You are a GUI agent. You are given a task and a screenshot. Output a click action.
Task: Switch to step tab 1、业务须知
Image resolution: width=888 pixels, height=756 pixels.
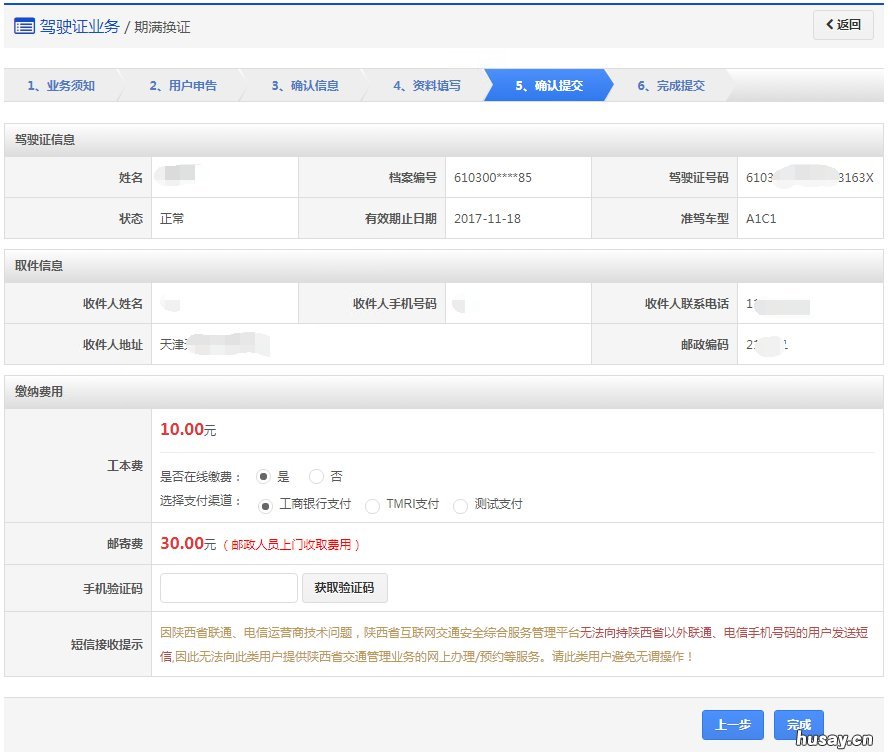(x=60, y=86)
